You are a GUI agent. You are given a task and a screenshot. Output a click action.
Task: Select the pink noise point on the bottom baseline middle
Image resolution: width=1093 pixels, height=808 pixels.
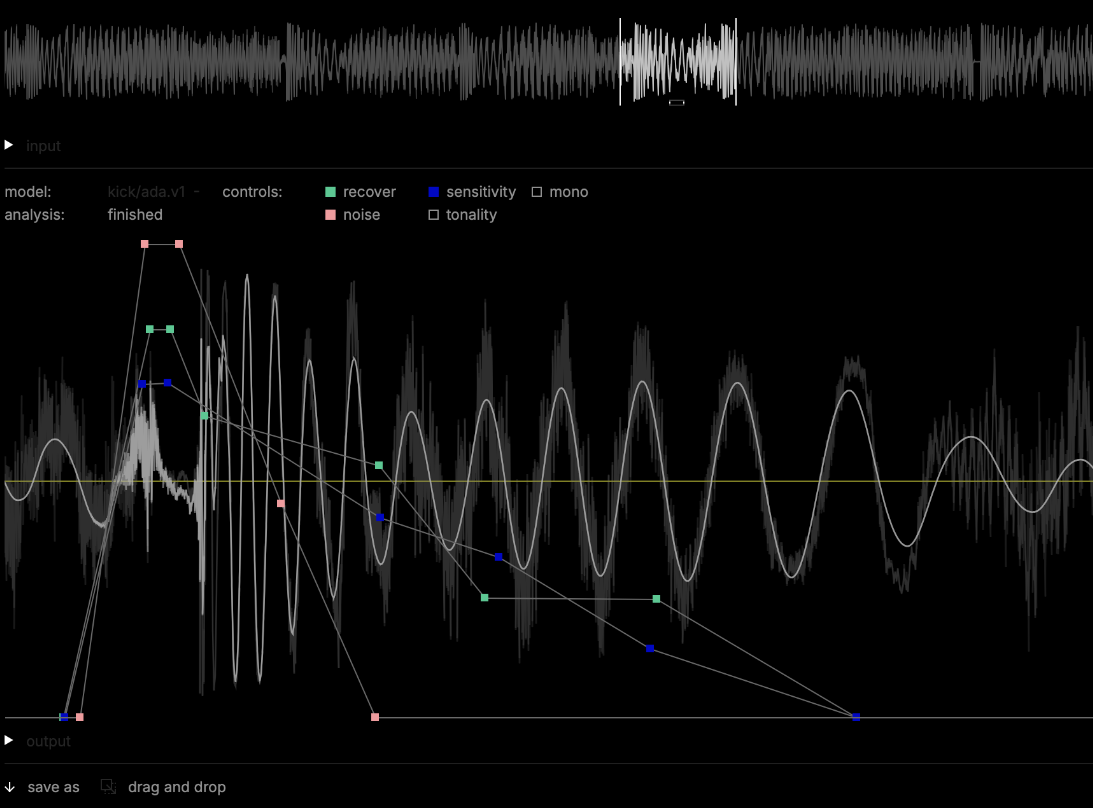[375, 717]
